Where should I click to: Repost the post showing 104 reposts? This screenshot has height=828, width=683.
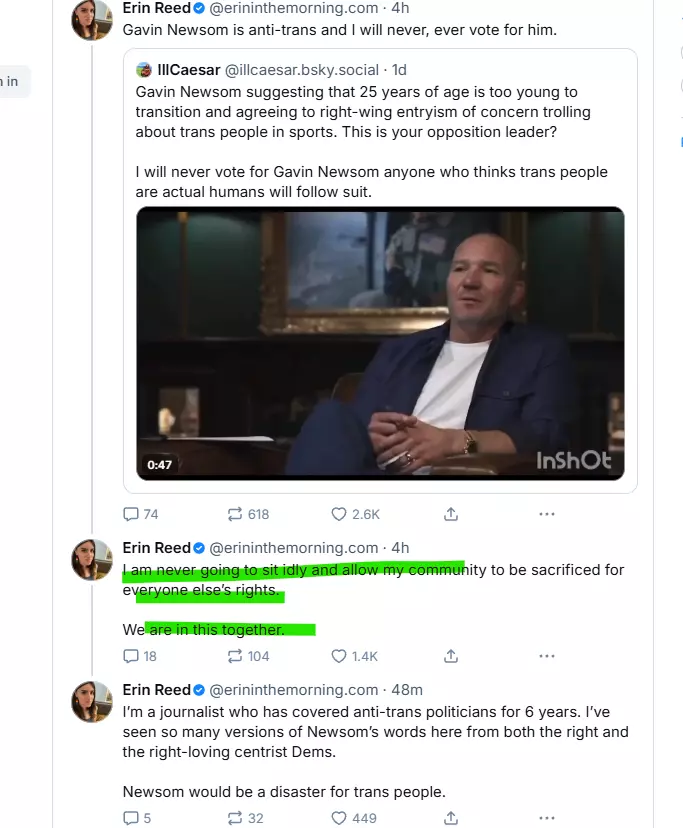(x=236, y=656)
